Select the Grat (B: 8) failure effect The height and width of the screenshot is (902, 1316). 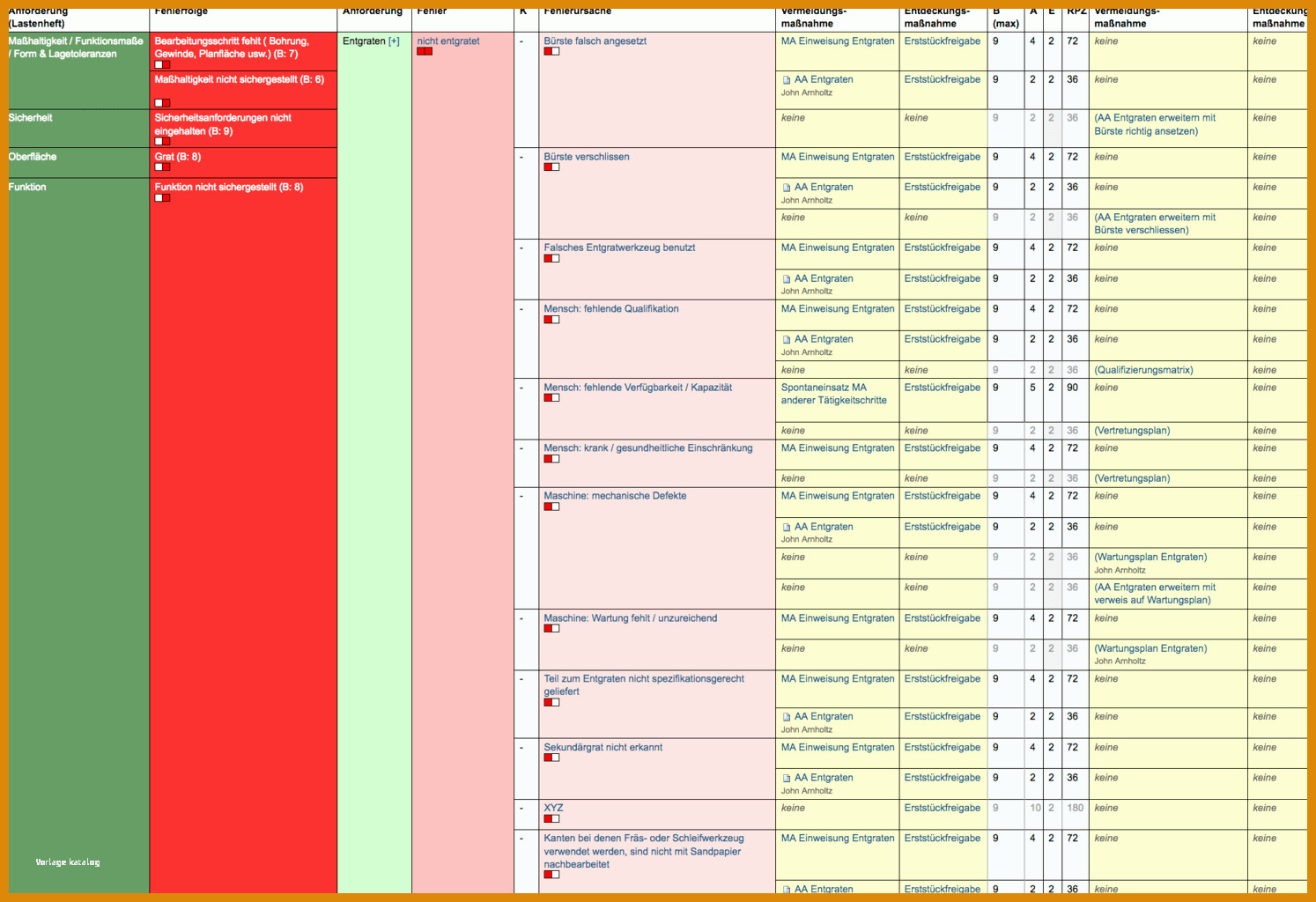243,163
